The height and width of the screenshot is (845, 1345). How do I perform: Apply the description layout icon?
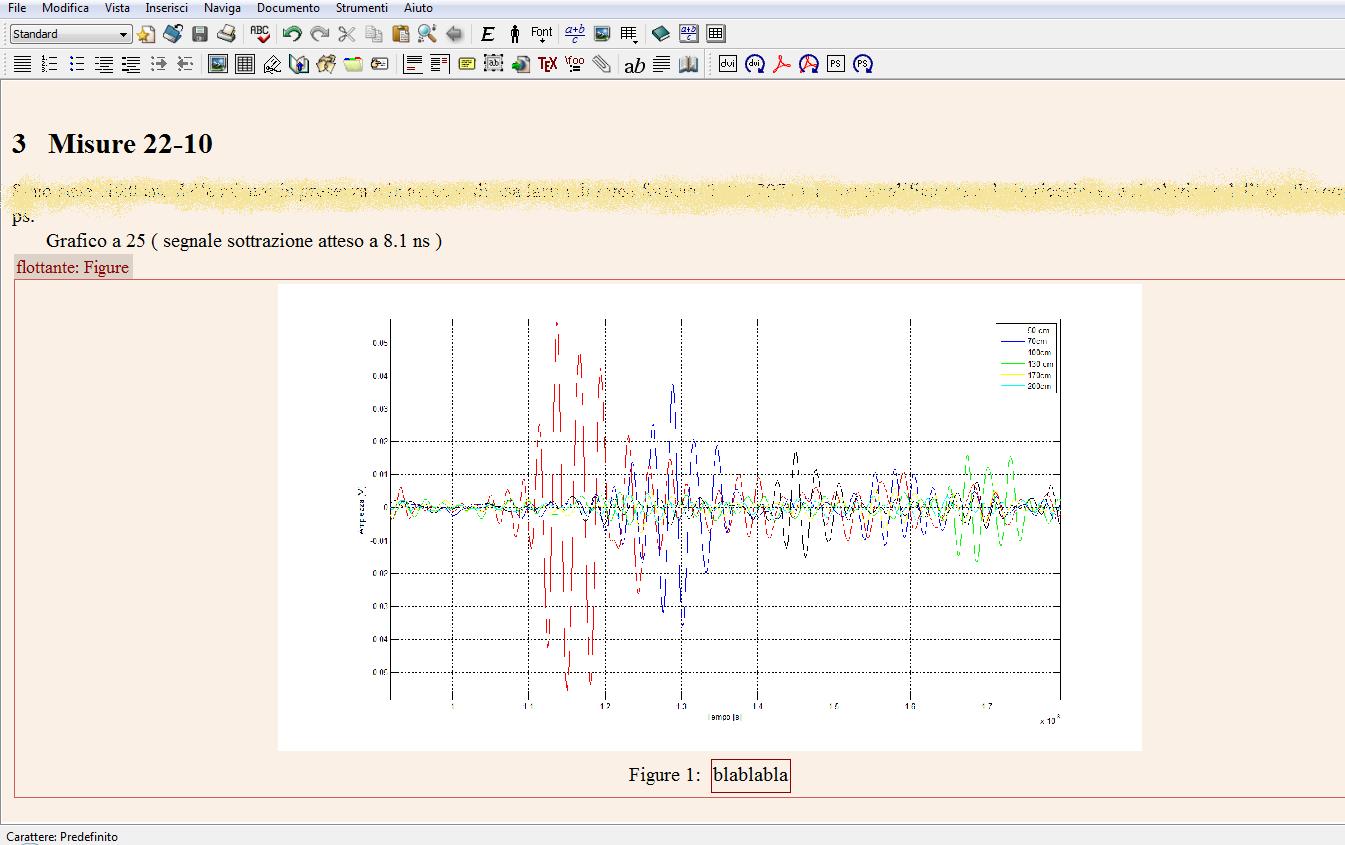pos(130,64)
